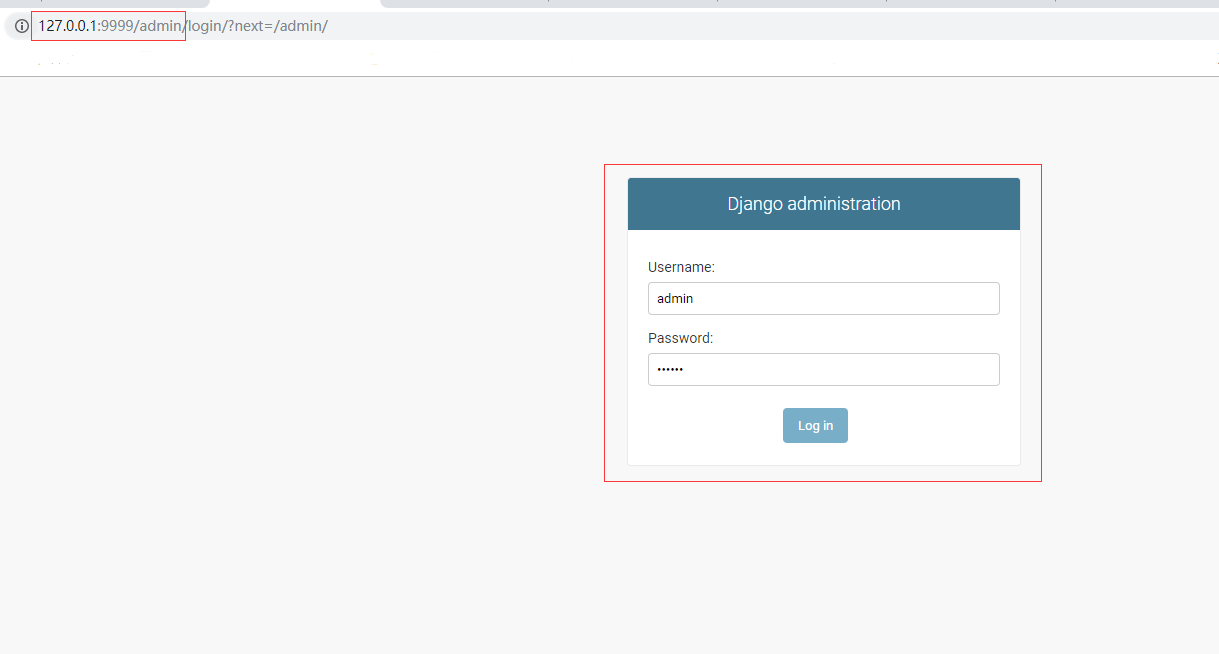1219x654 pixels.
Task: Click the browser address bar URL
Action: 183,26
